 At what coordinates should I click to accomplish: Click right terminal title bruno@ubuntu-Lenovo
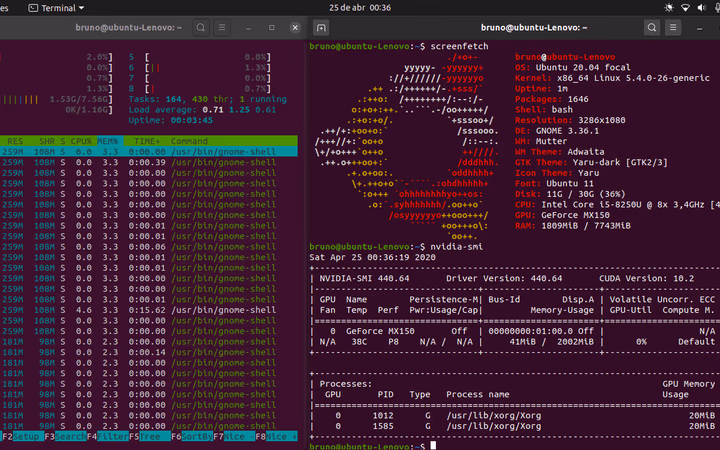tap(534, 28)
